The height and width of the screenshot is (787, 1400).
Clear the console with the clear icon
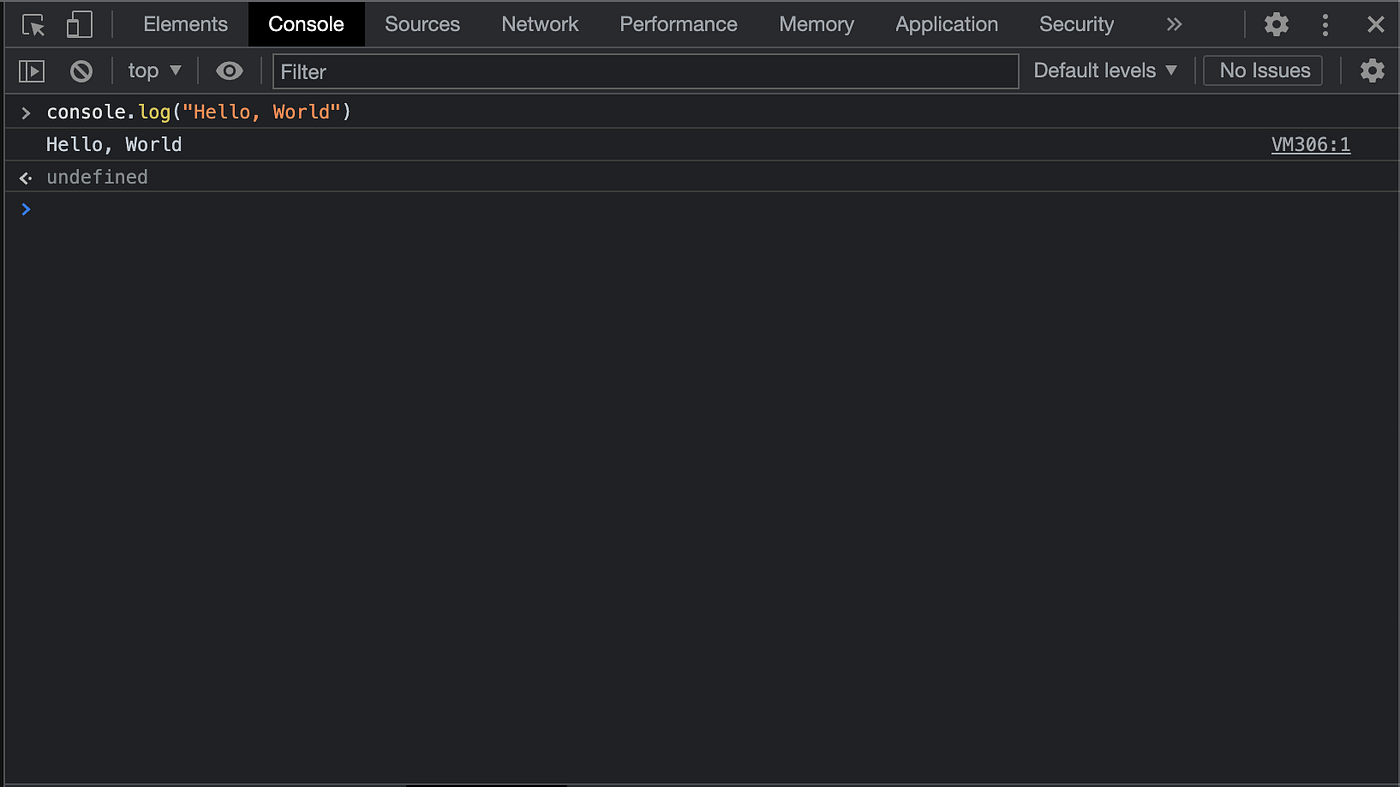click(80, 70)
